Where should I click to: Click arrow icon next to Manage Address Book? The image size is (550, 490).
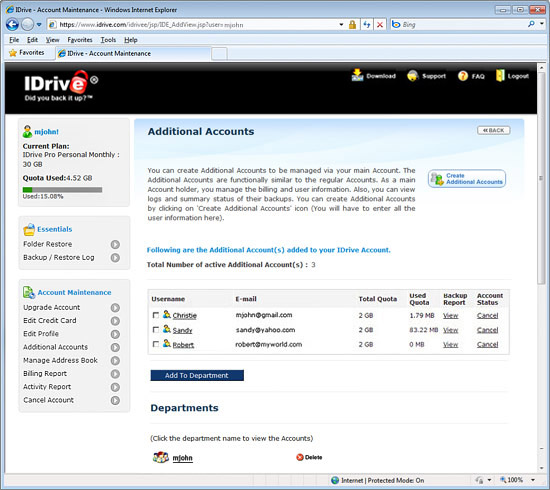coord(115,361)
